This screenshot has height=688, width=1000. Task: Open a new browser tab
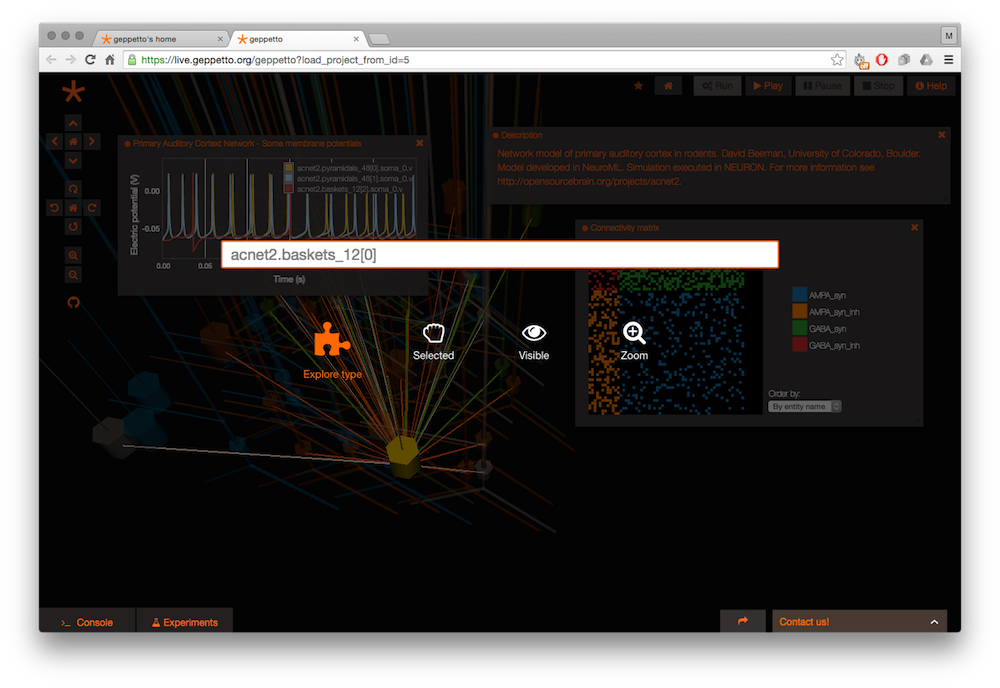tap(379, 40)
